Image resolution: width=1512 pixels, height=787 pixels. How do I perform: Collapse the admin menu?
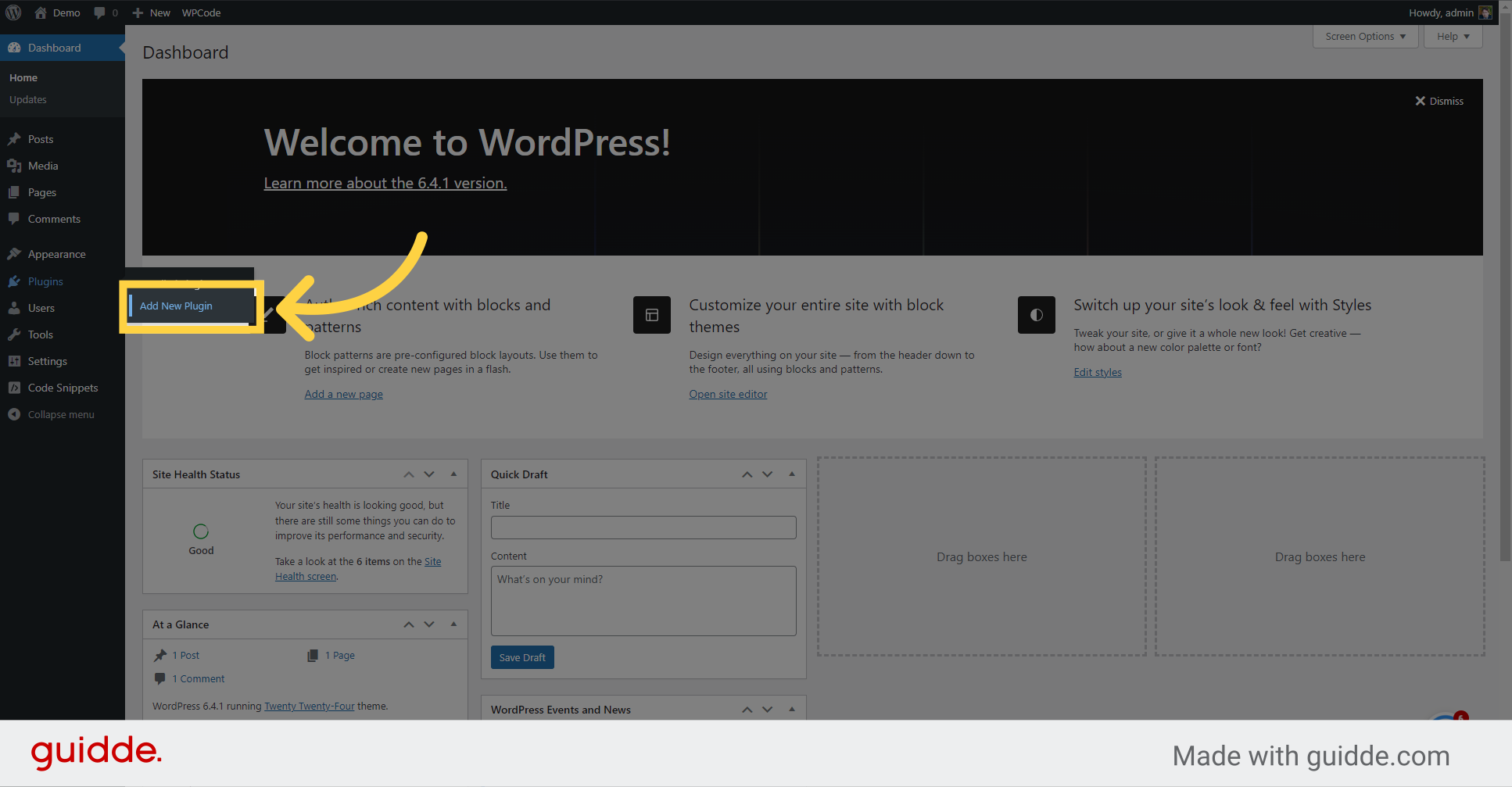[13, 414]
